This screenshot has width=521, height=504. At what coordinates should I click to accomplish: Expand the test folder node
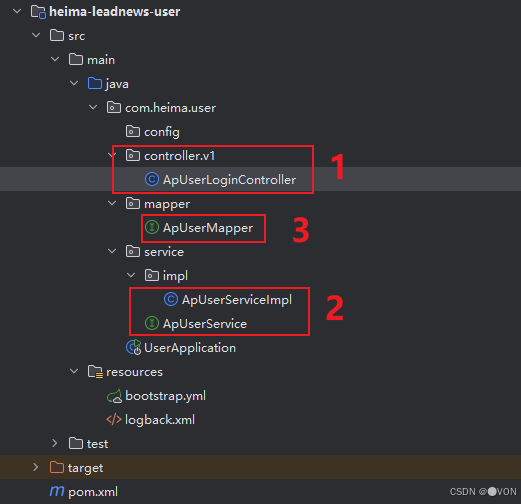[55, 444]
